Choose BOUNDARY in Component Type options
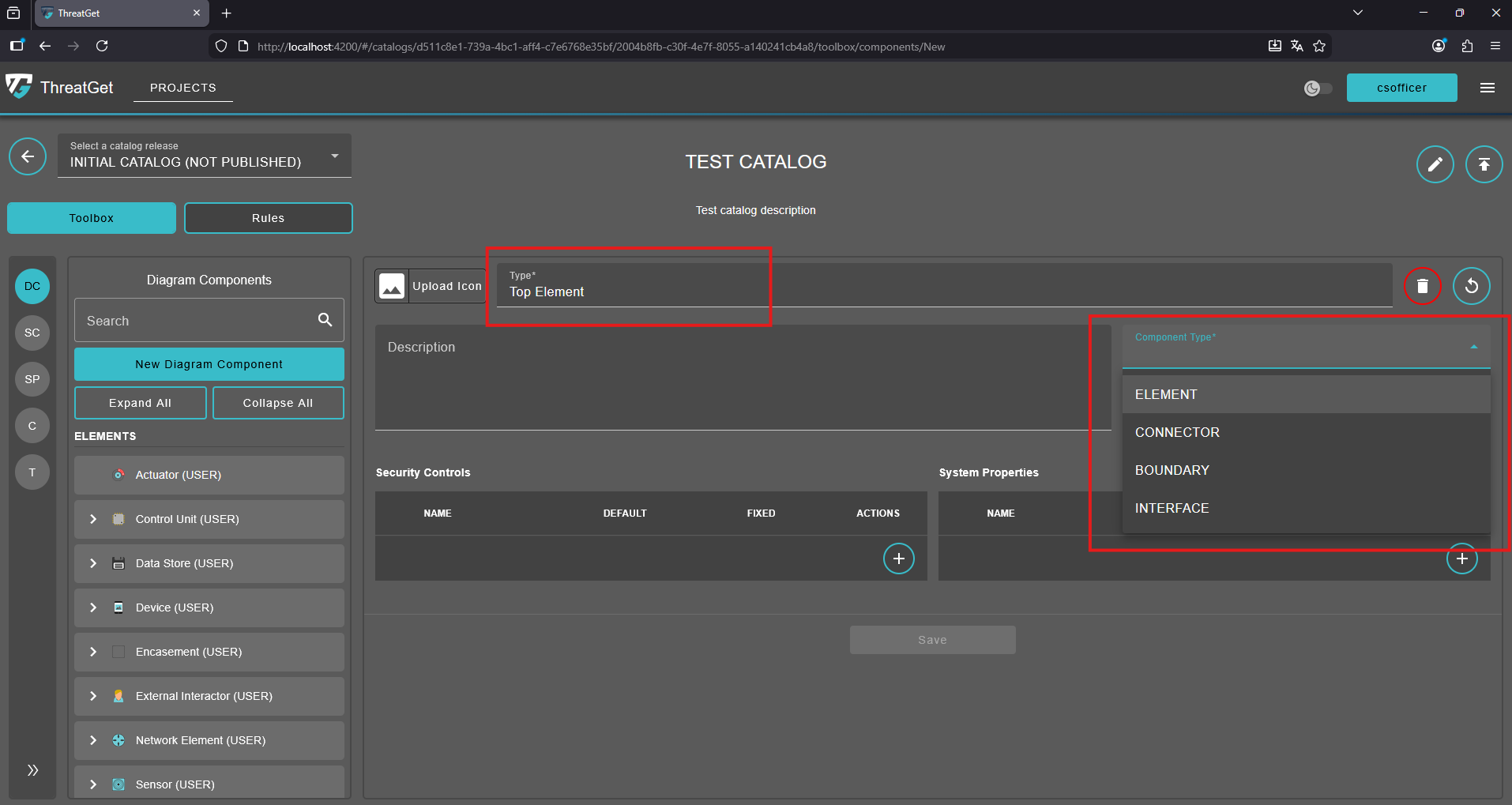 click(1172, 470)
